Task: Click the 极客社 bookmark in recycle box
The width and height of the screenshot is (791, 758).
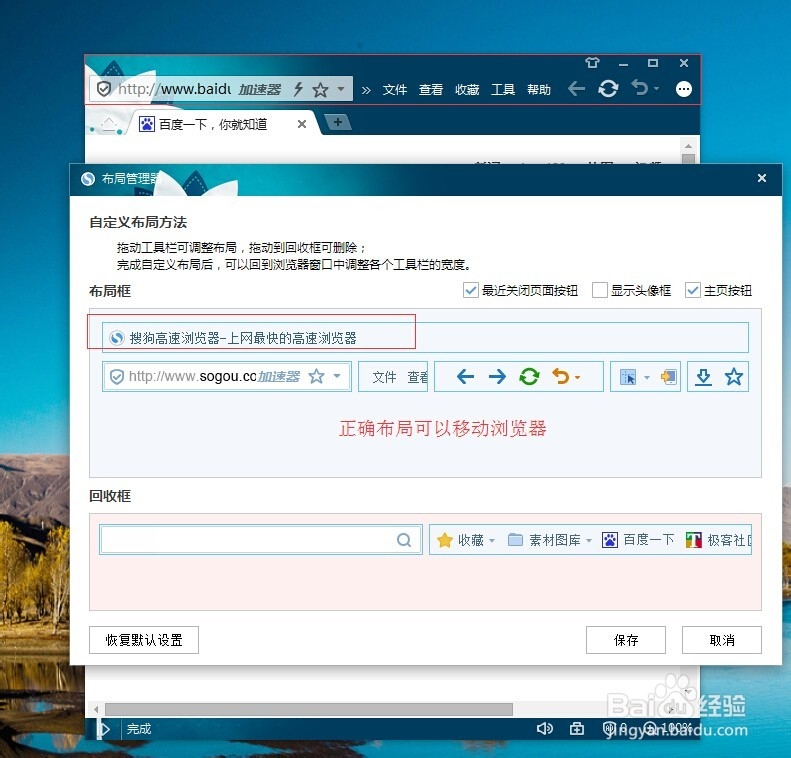Action: 719,540
